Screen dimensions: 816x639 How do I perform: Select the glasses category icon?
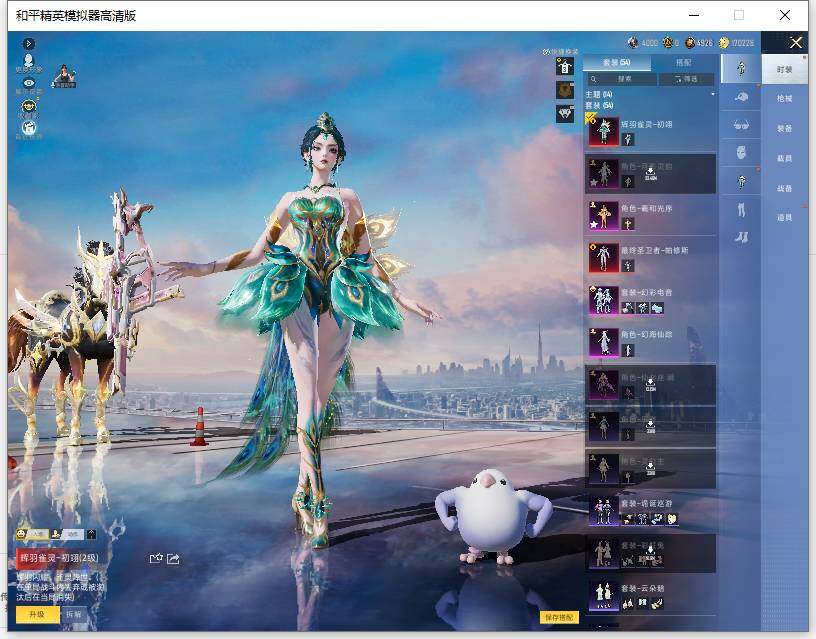741,125
